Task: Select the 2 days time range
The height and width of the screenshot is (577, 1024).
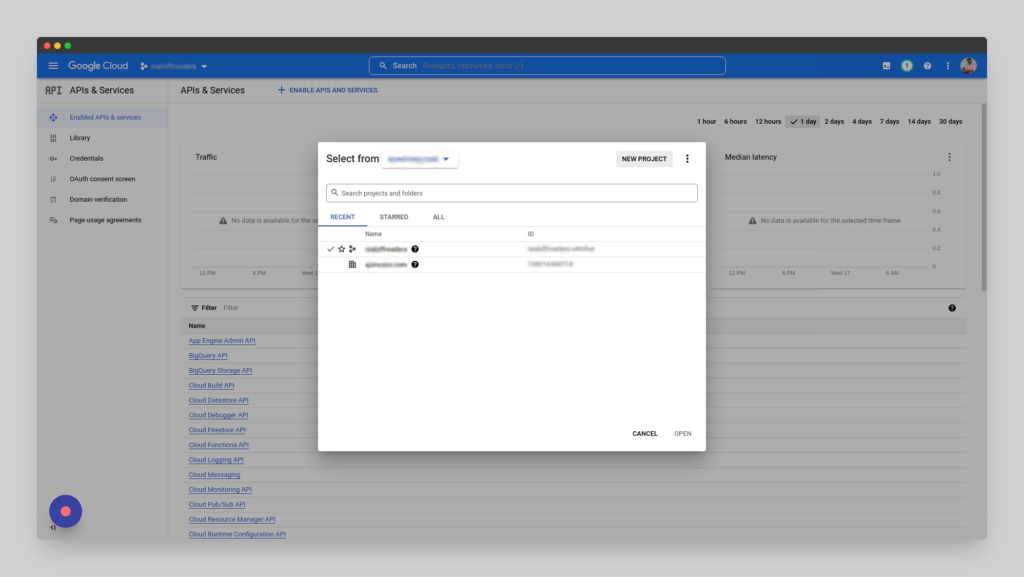Action: (834, 121)
